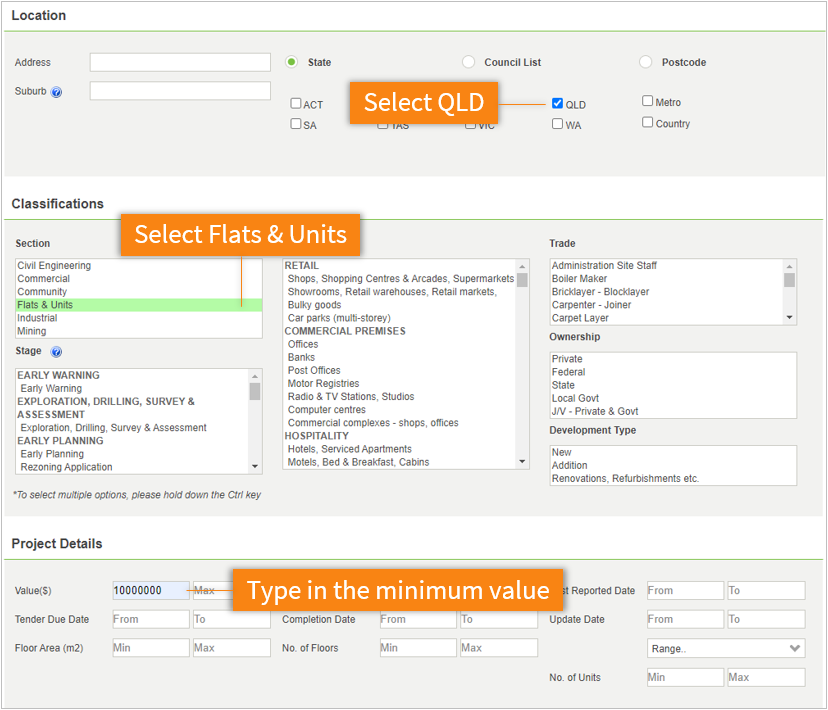Select J/V - Private & Govt ownership
The height and width of the screenshot is (710, 828).
click(673, 412)
